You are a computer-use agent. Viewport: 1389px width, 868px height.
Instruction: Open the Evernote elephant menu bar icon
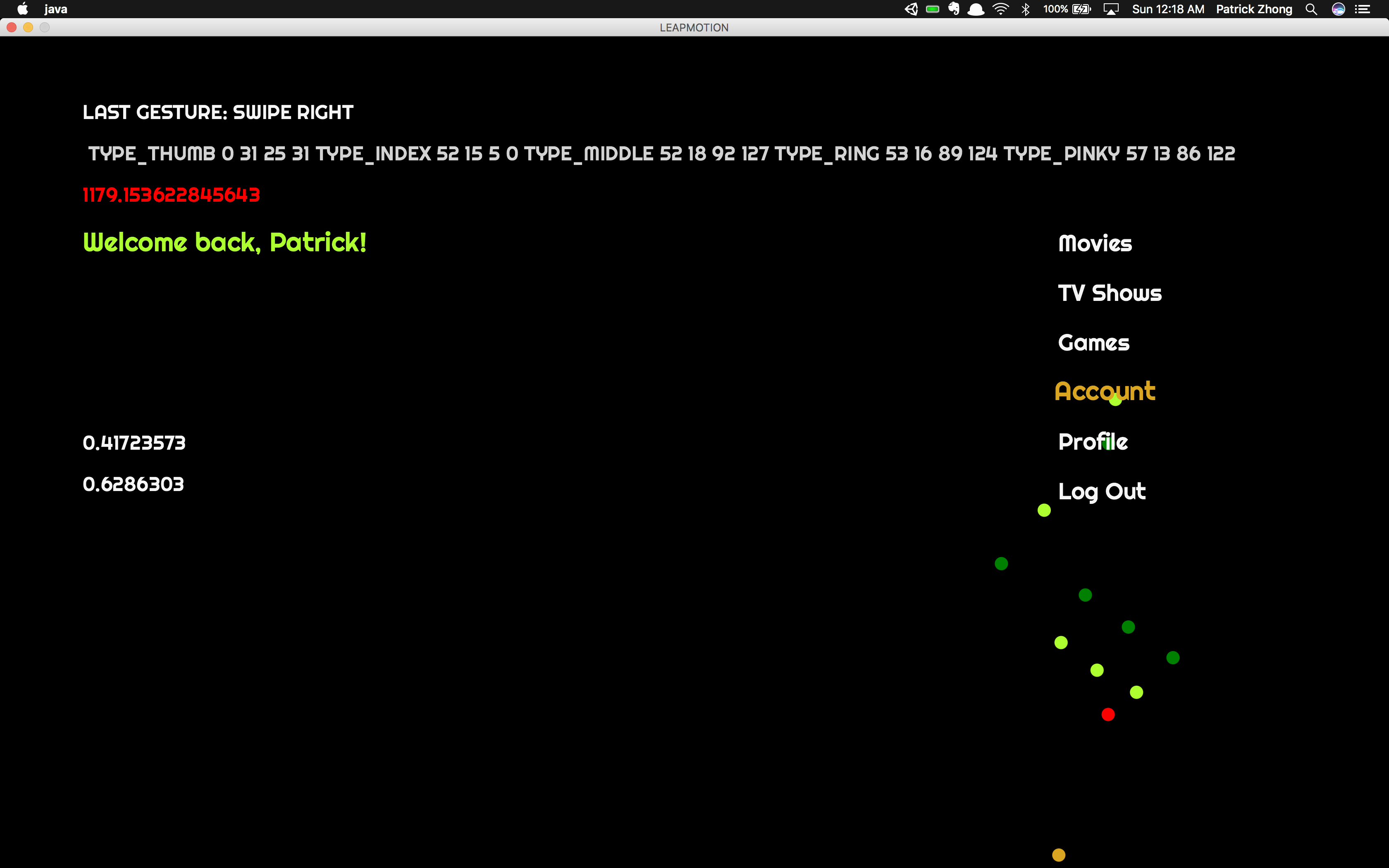pos(953,9)
